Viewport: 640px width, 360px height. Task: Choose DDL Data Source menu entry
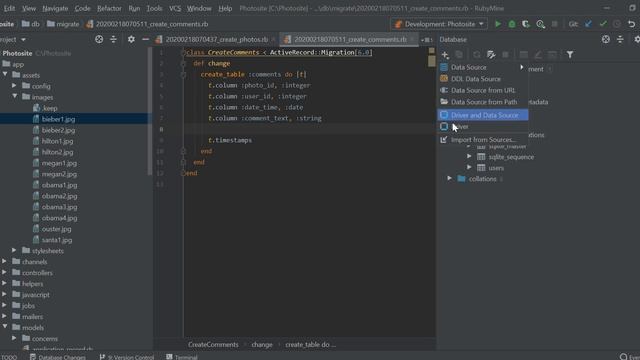pyautogui.click(x=483, y=79)
